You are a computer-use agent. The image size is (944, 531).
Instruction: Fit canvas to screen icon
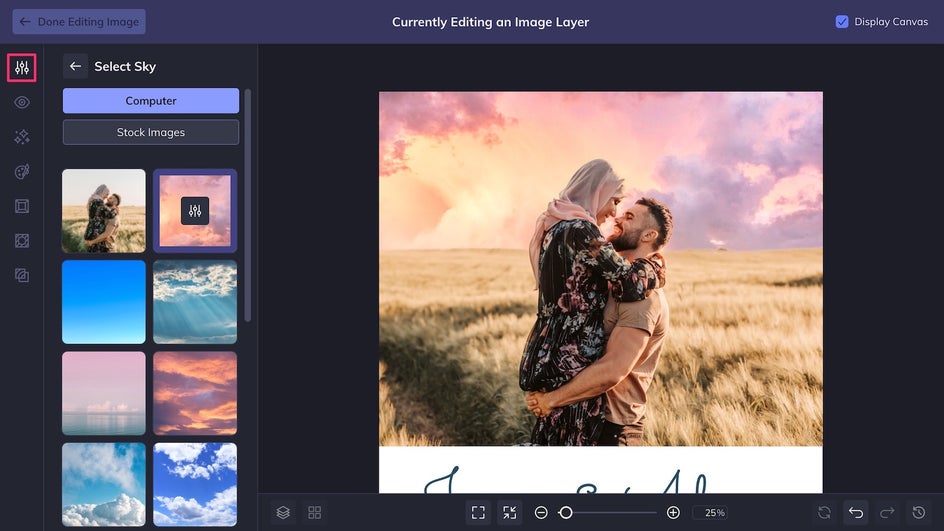pos(478,512)
